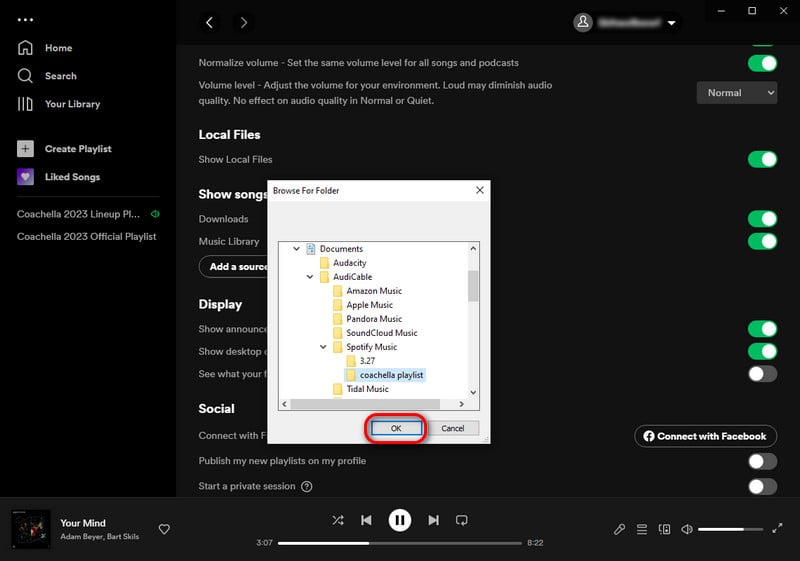Click the shuffle icon in playback bar
The height and width of the screenshot is (561, 800).
[338, 520]
